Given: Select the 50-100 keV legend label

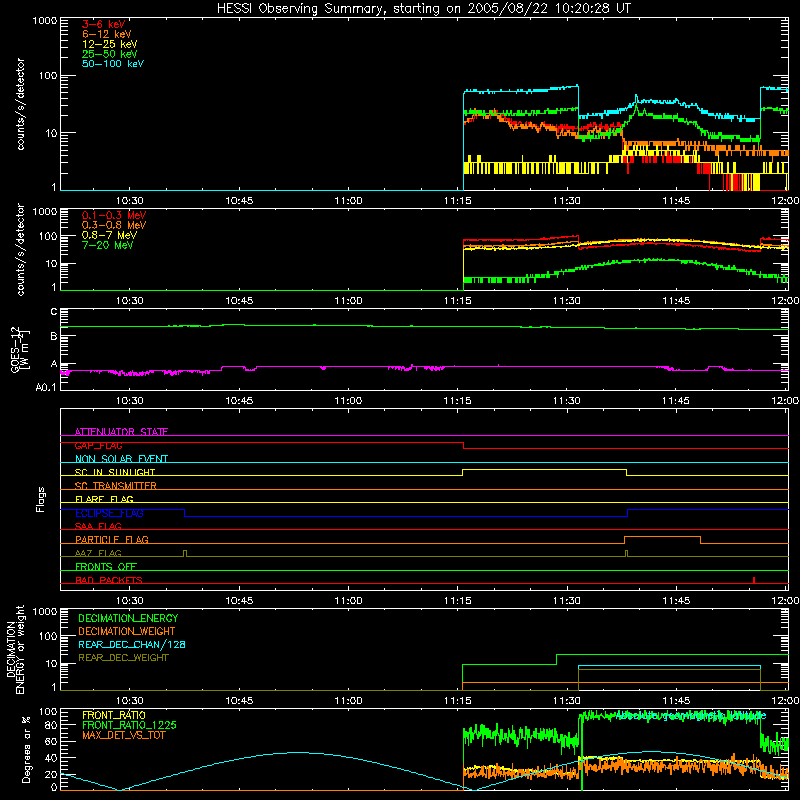Looking at the screenshot, I should click(113, 64).
